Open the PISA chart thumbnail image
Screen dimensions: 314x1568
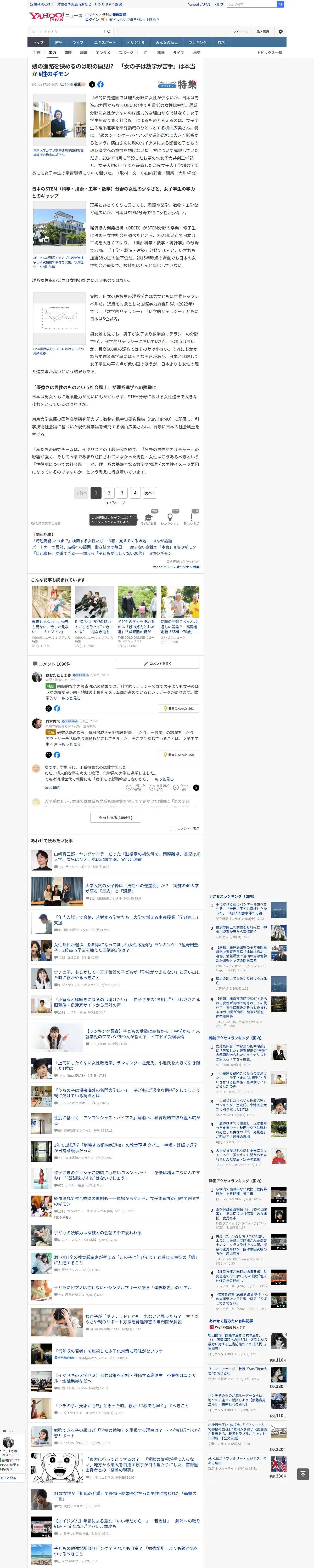[x=59, y=319]
